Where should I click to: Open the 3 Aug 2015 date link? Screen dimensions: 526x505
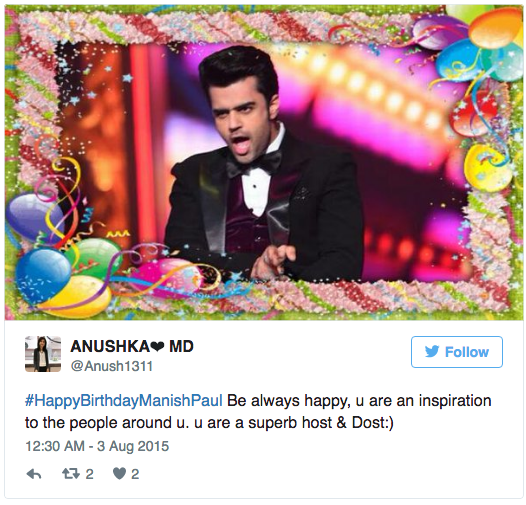(x=133, y=446)
